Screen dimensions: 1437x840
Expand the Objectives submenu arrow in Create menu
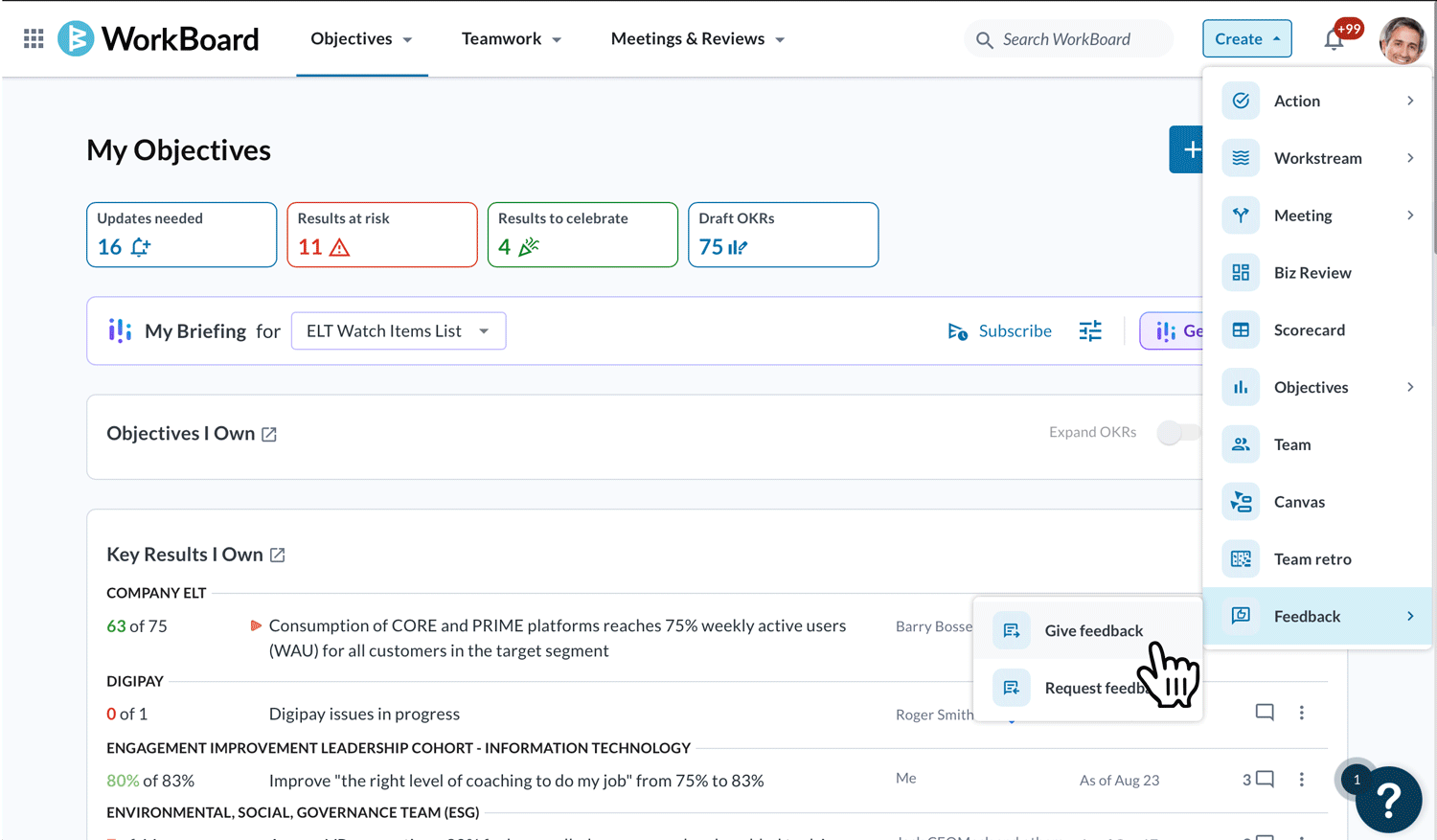1410,387
